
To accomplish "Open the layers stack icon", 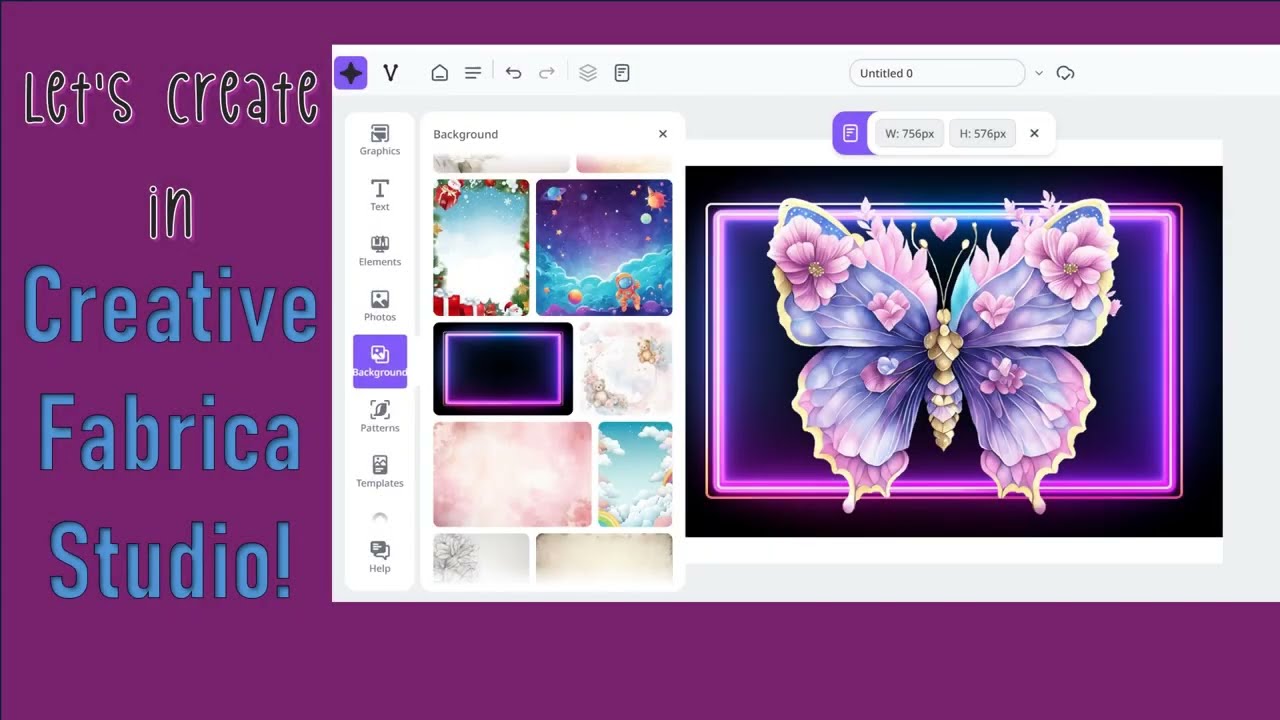I will [588, 73].
